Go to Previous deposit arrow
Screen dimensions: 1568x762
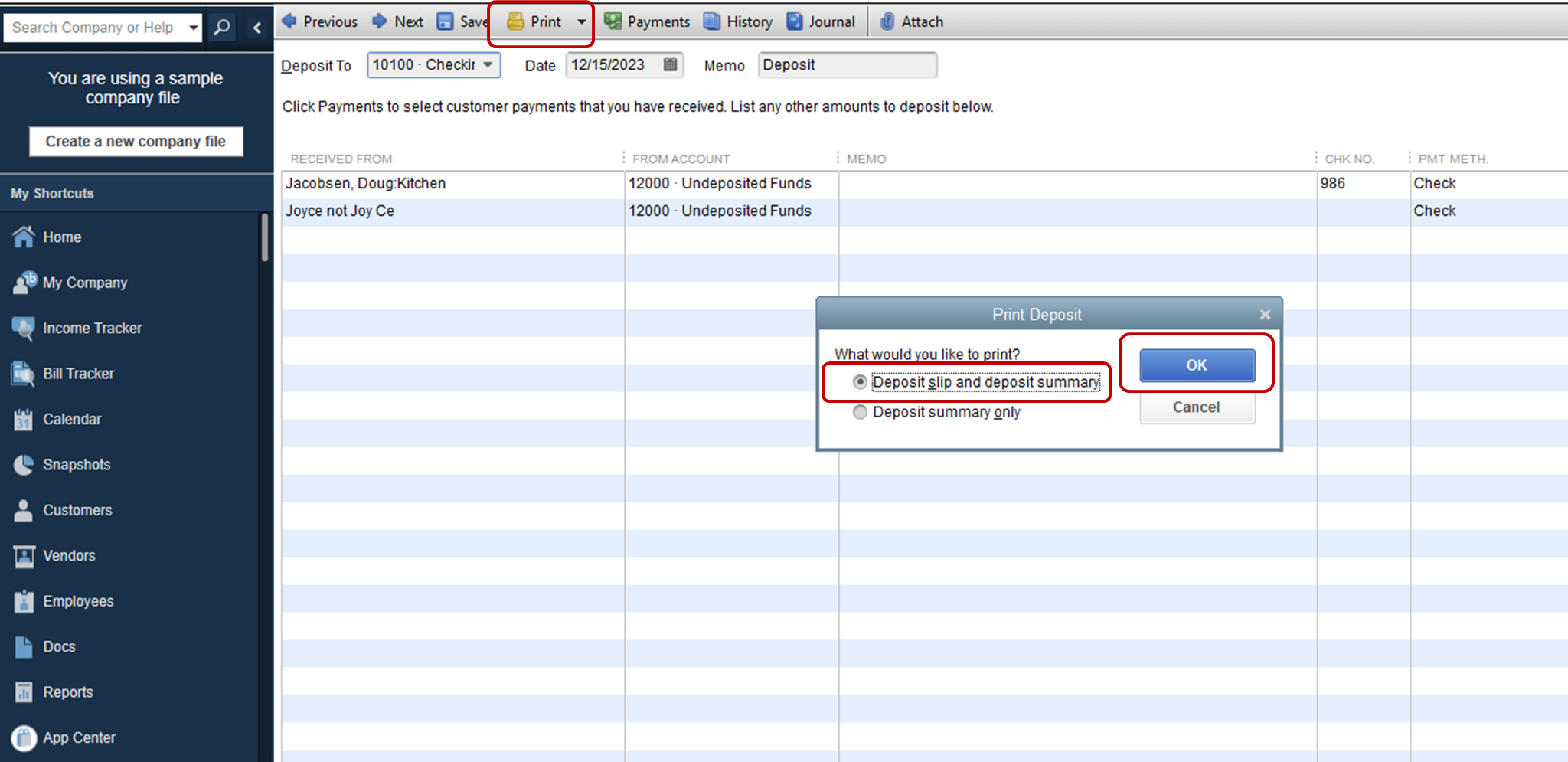tap(289, 21)
